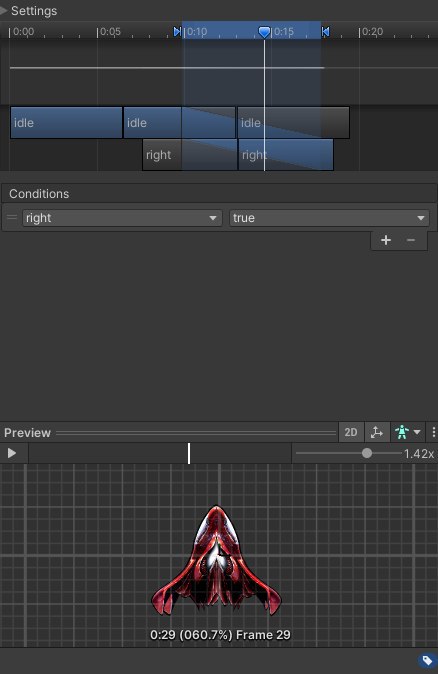Click the transition start marker near 0:10
Viewport: 438px width, 674px height.
(x=177, y=31)
